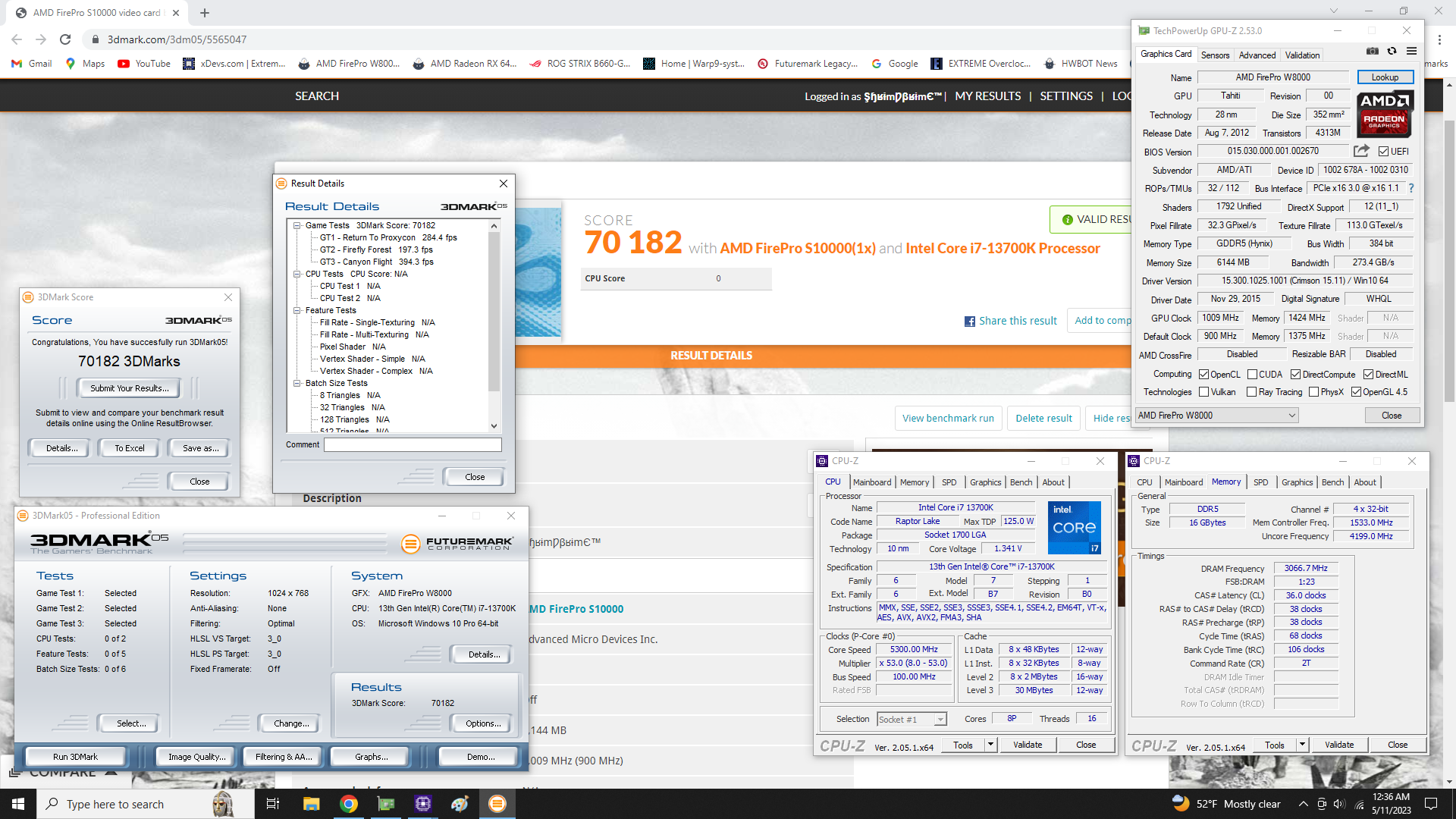1456x819 pixels.
Task: Click GPU-Z Lookup button
Action: coord(1385,77)
